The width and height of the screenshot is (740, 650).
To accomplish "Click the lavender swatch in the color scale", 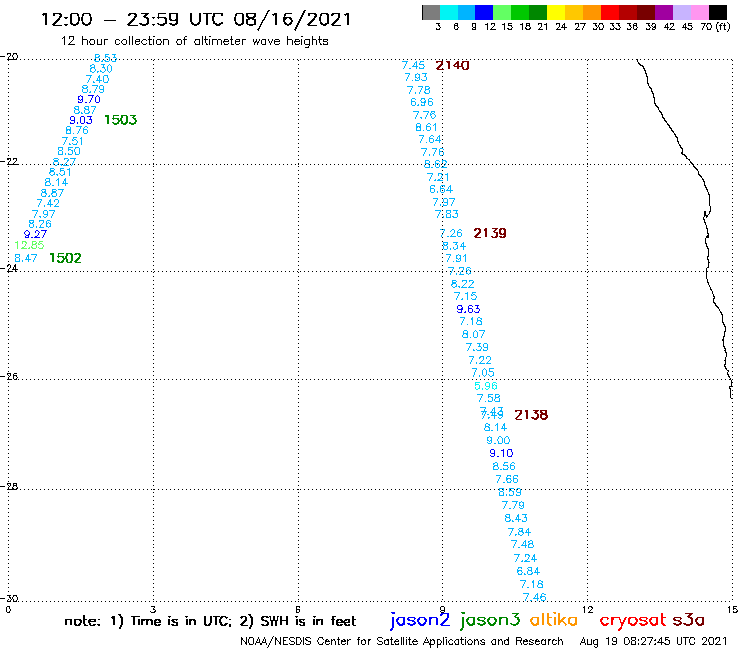I will tap(682, 12).
